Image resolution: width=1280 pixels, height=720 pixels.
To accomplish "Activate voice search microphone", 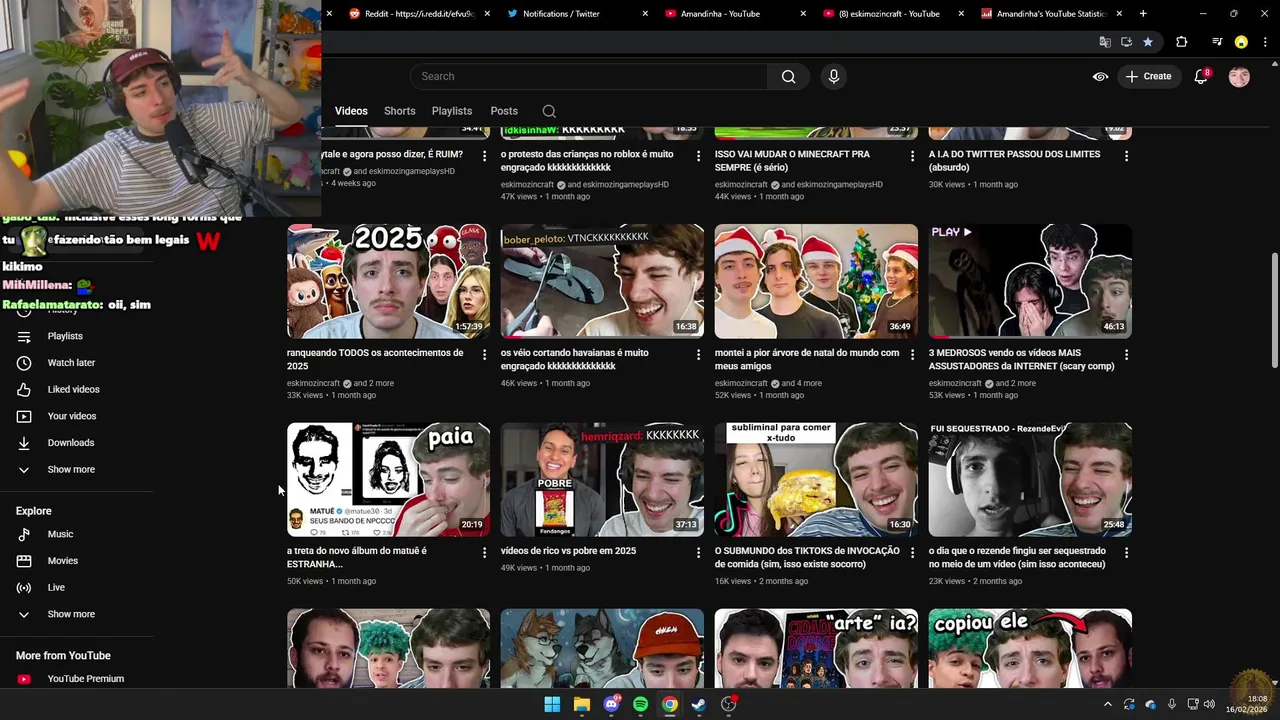I will pyautogui.click(x=833, y=76).
